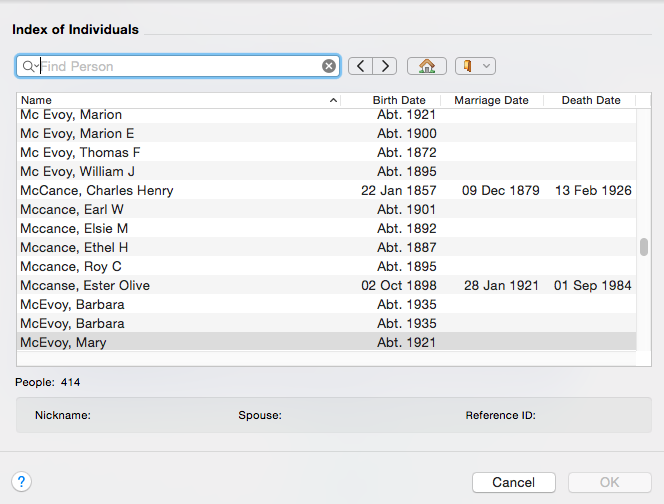Screen dimensions: 664x504
Task: Click the OK button
Action: (609, 482)
